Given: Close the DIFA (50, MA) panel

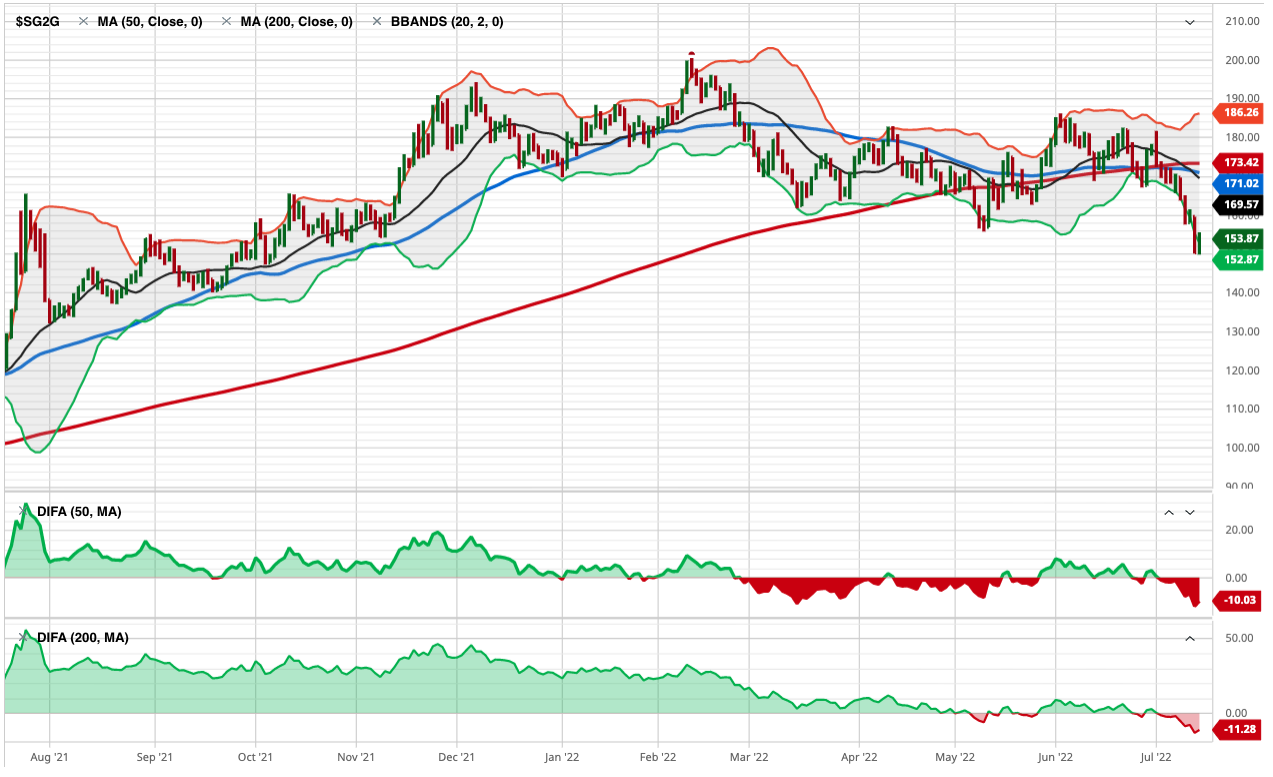Looking at the screenshot, I should point(24,511).
